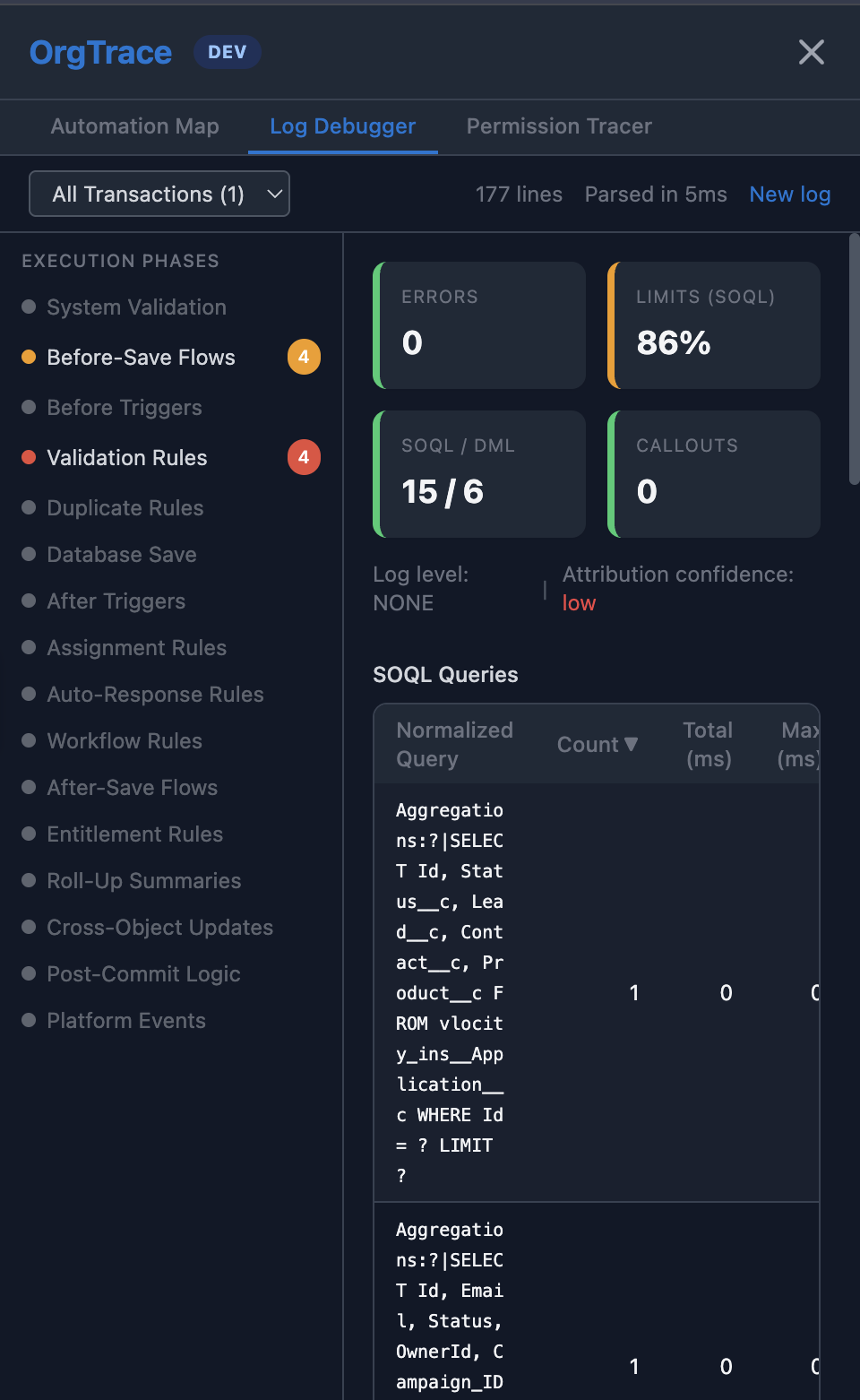
Task: Select the Log Debugger tab
Action: point(342,126)
